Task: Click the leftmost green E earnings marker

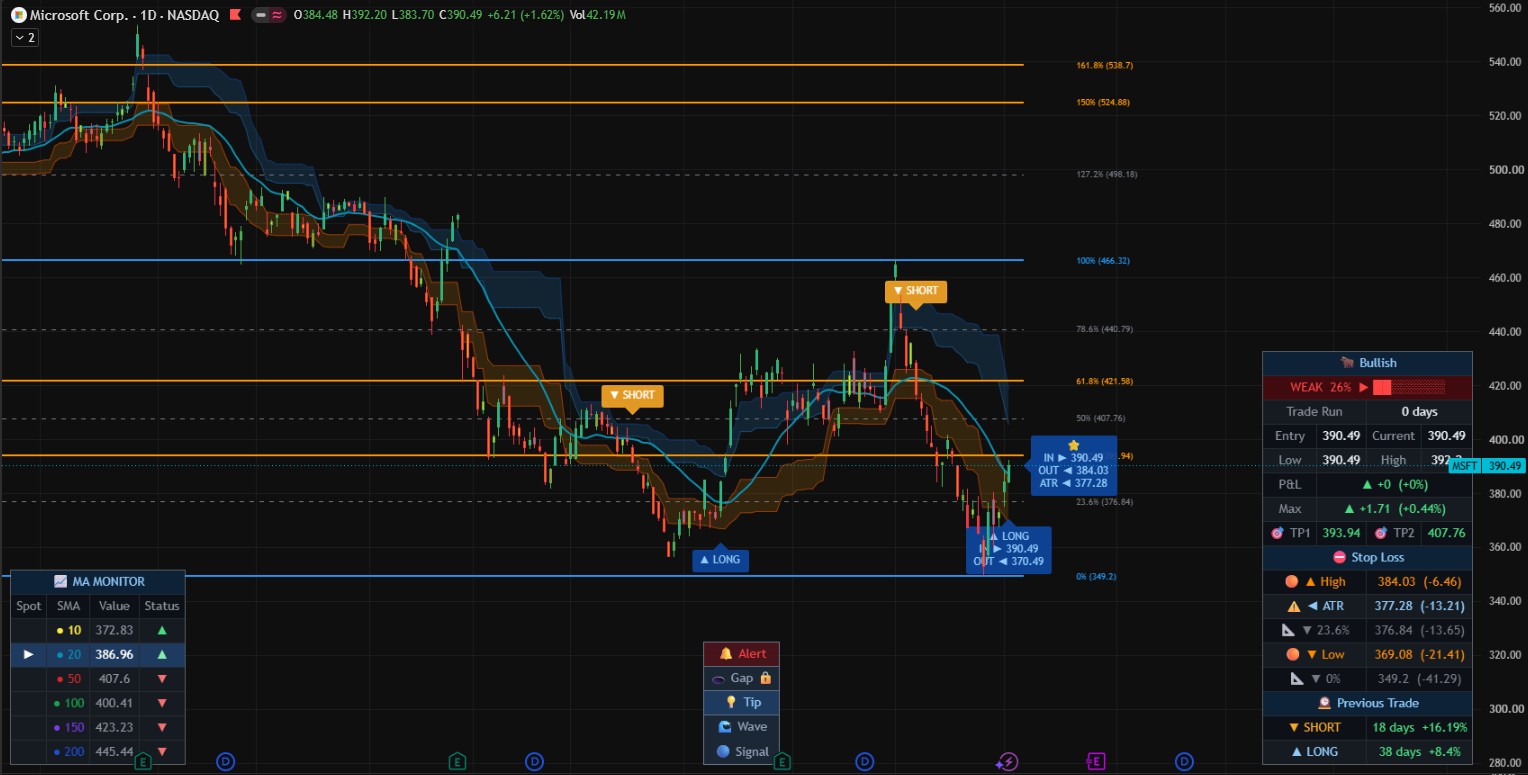Action: pos(143,762)
